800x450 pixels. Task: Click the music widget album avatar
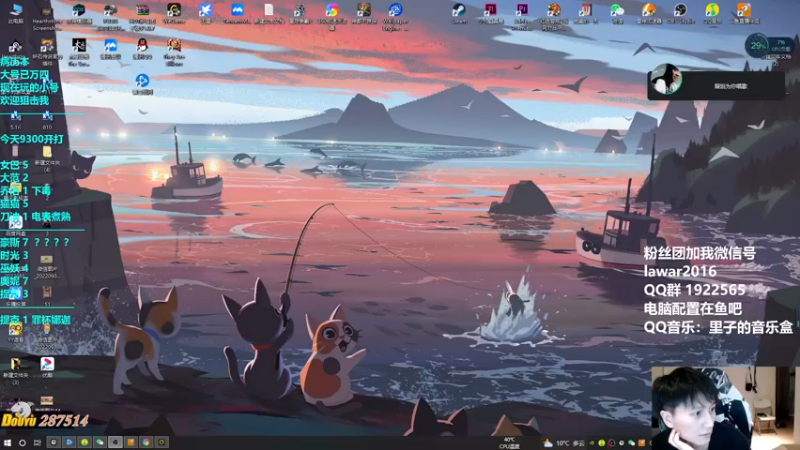[x=666, y=79]
